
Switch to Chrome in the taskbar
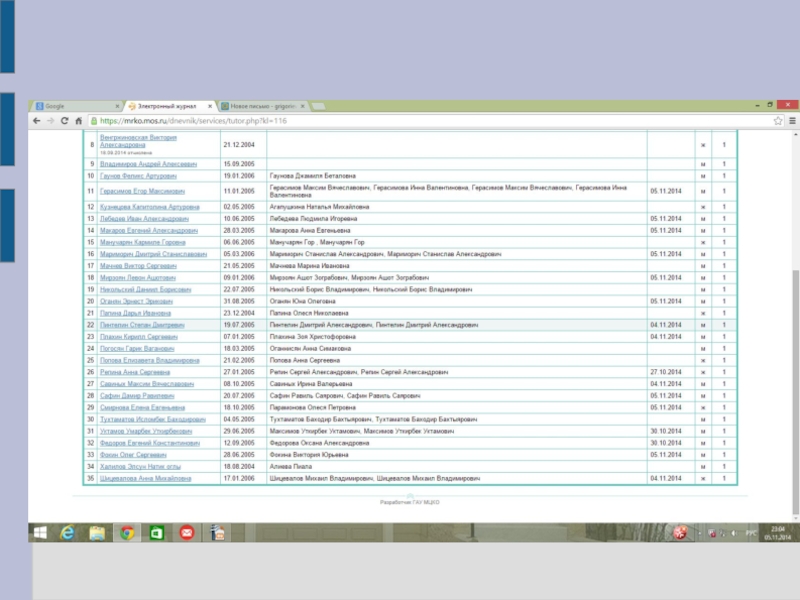click(127, 534)
